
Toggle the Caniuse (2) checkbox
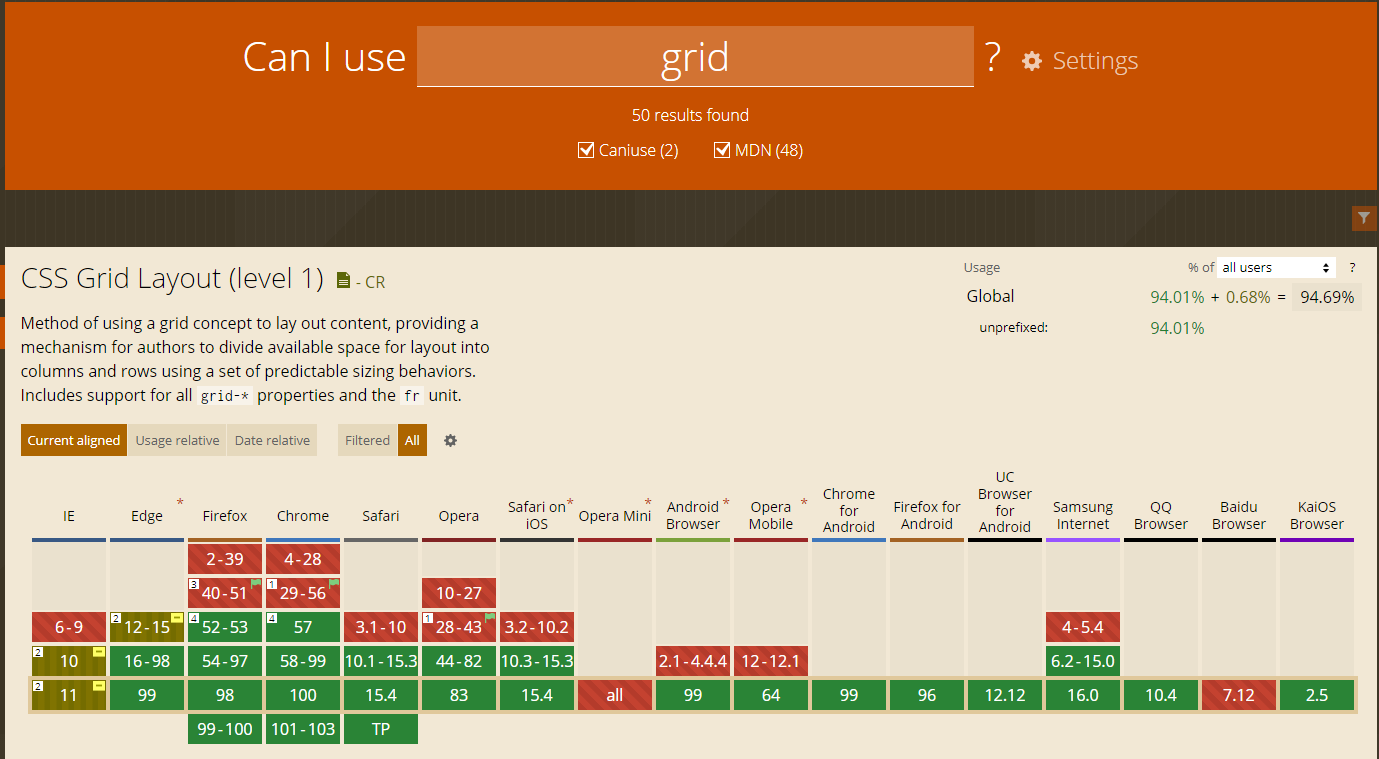586,150
